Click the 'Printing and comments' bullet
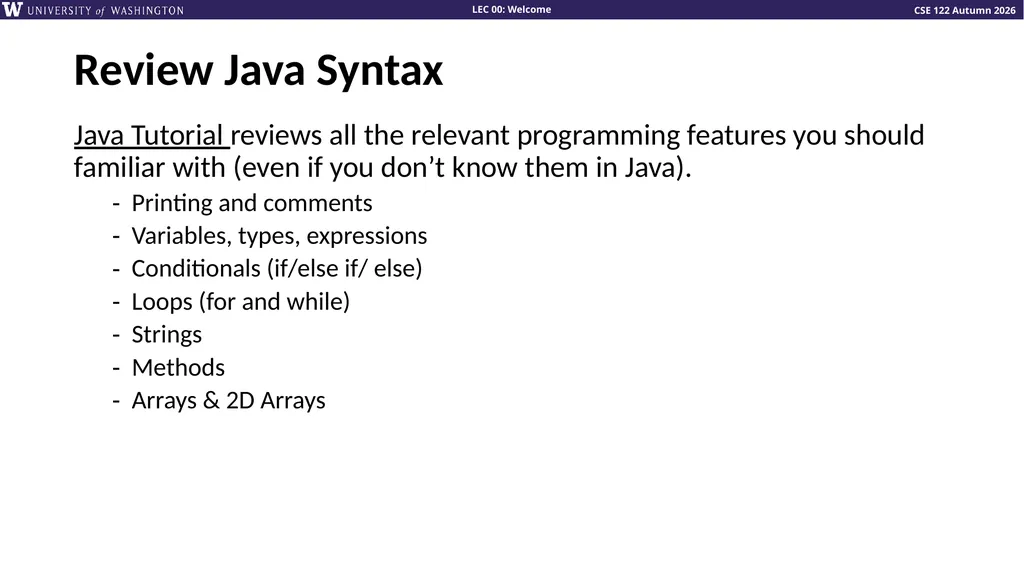The image size is (1024, 575). (x=252, y=203)
